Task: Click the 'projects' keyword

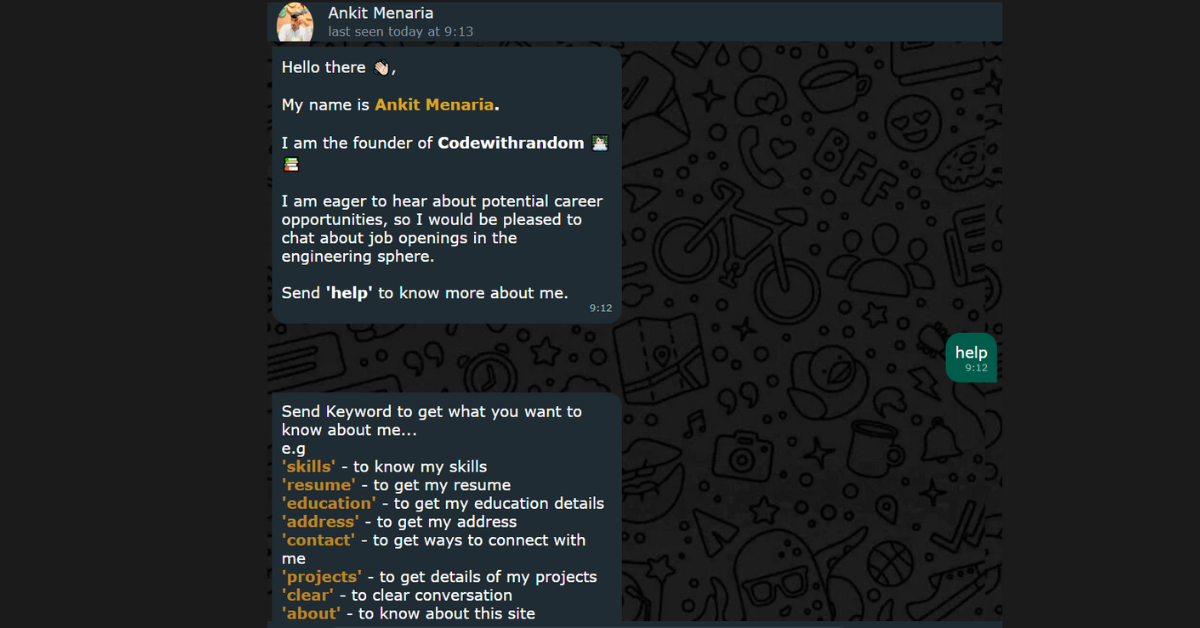Action: point(322,577)
